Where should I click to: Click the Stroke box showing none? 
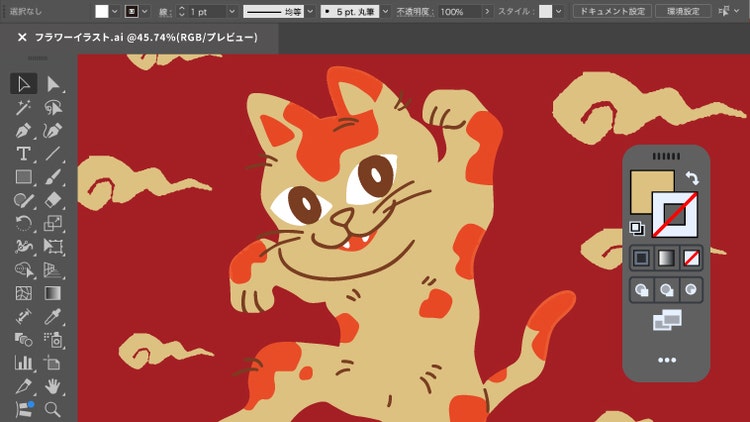675,214
